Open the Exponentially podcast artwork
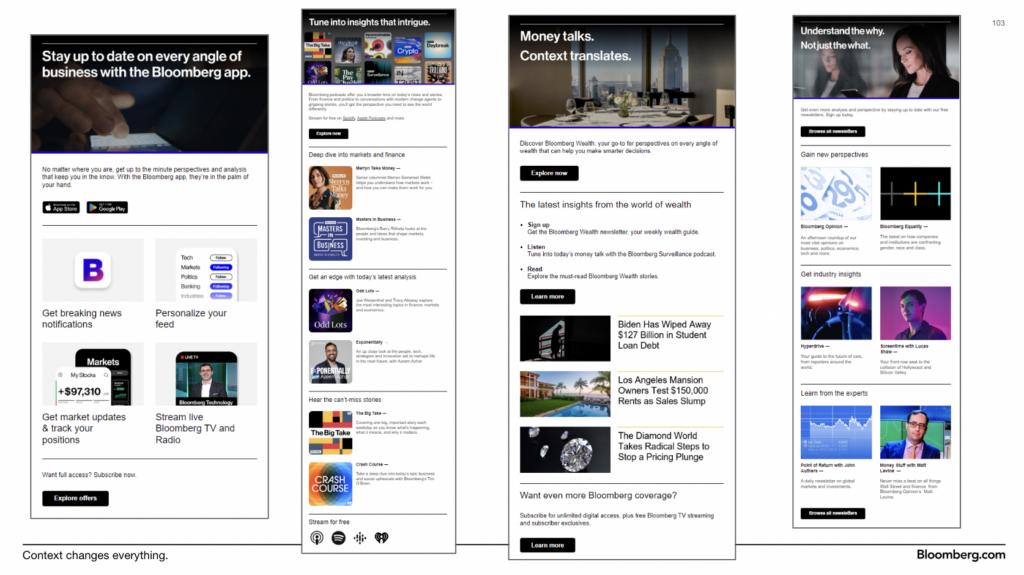This screenshot has width=1024, height=575. (330, 361)
